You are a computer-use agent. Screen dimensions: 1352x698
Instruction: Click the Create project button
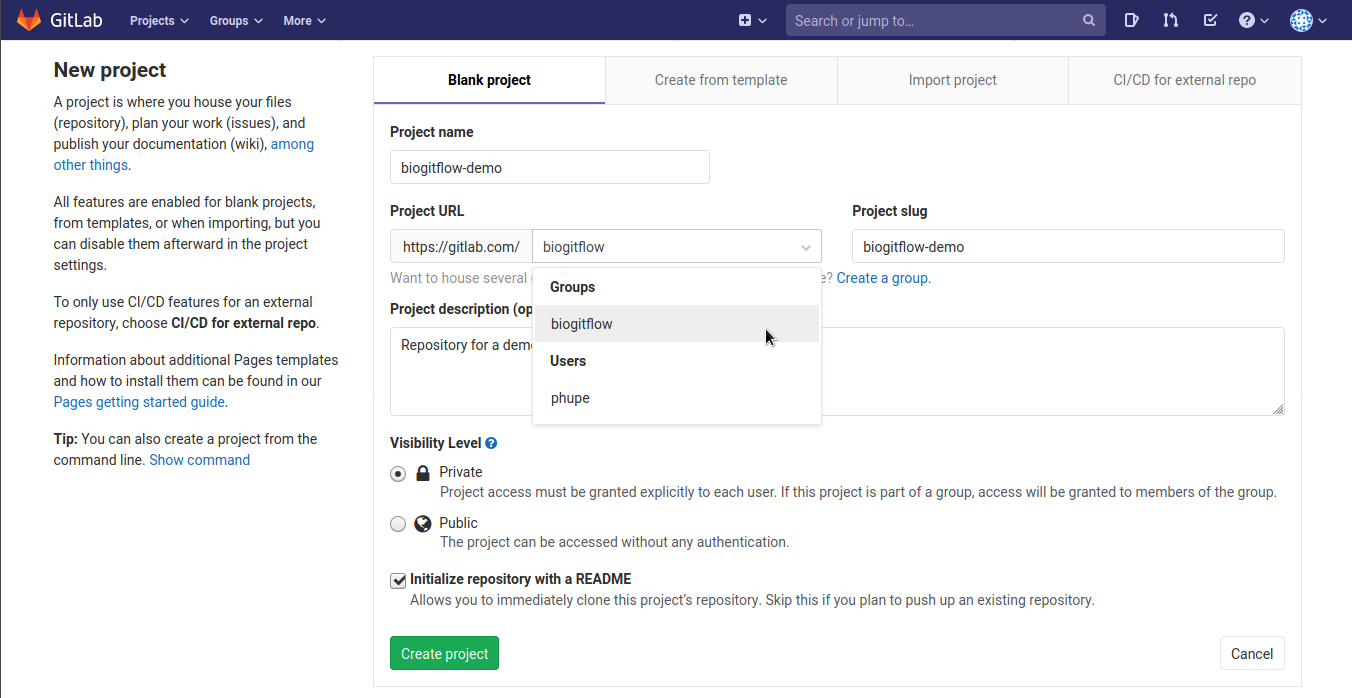(x=444, y=654)
